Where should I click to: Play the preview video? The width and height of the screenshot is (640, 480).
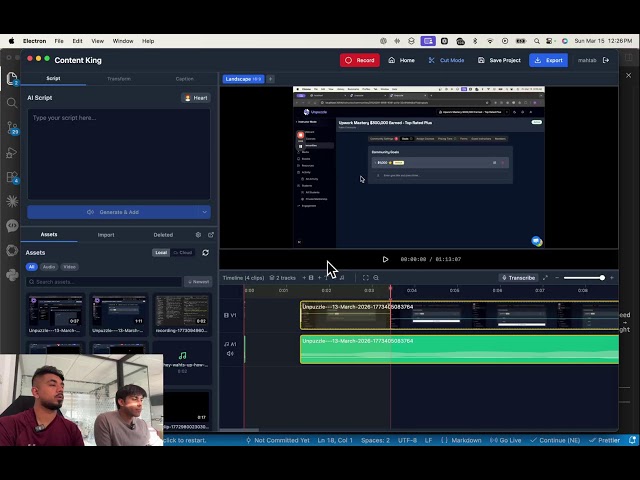385,260
